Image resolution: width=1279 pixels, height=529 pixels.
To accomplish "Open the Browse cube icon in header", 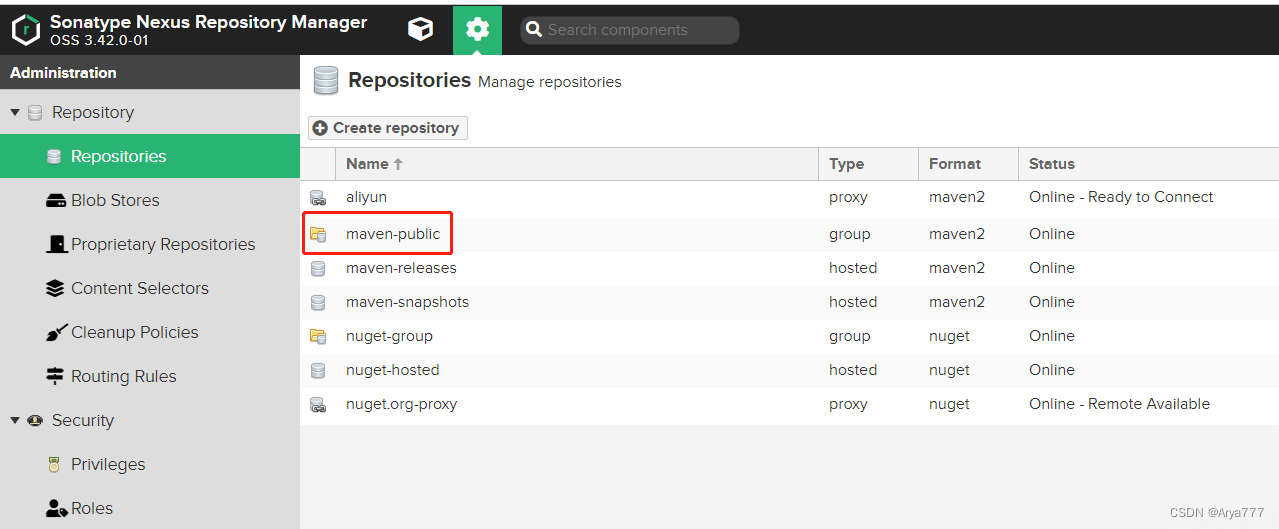I will pyautogui.click(x=420, y=29).
